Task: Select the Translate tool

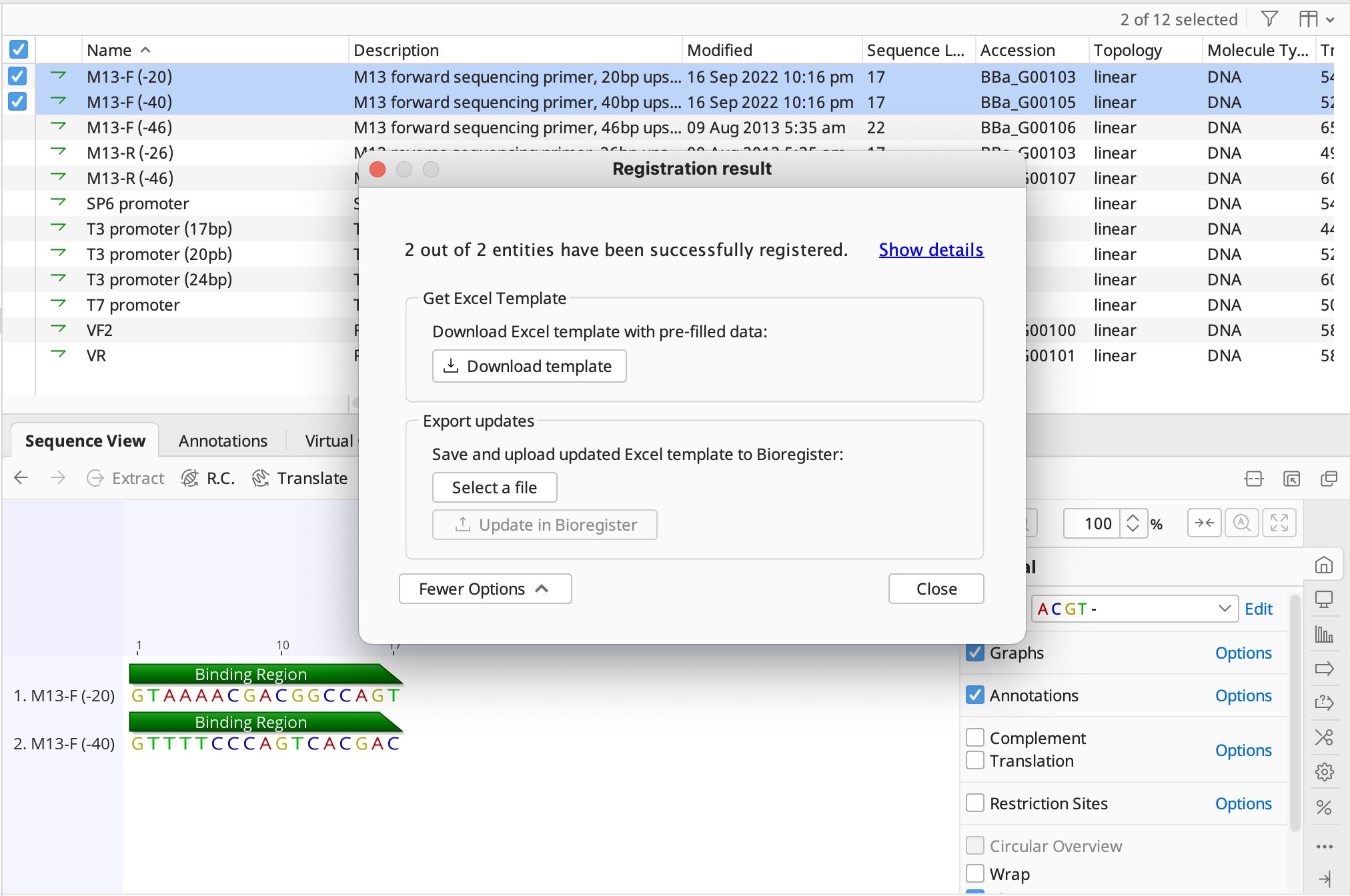Action: tap(299, 478)
